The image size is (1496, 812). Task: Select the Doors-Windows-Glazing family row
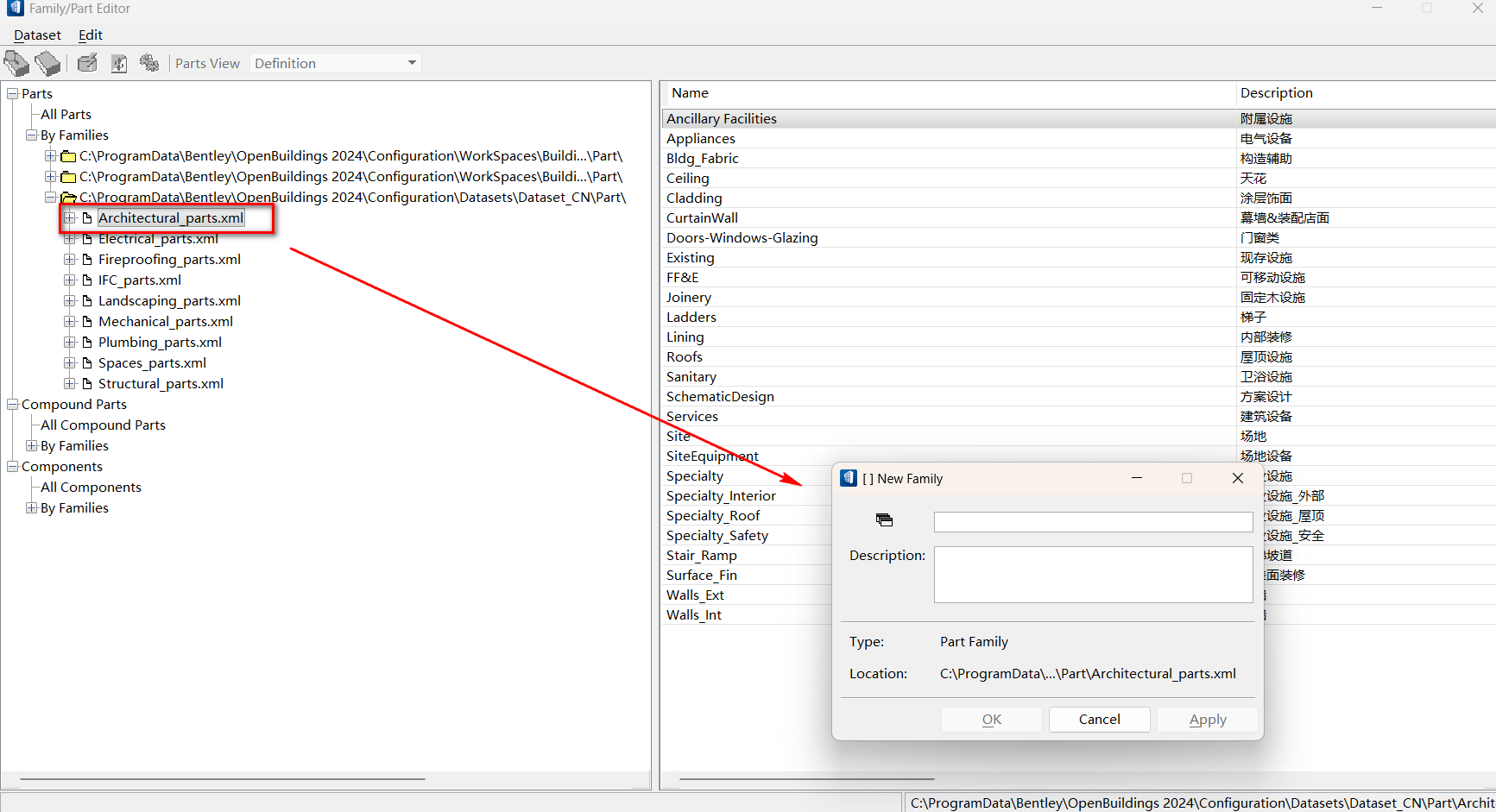click(1079, 238)
